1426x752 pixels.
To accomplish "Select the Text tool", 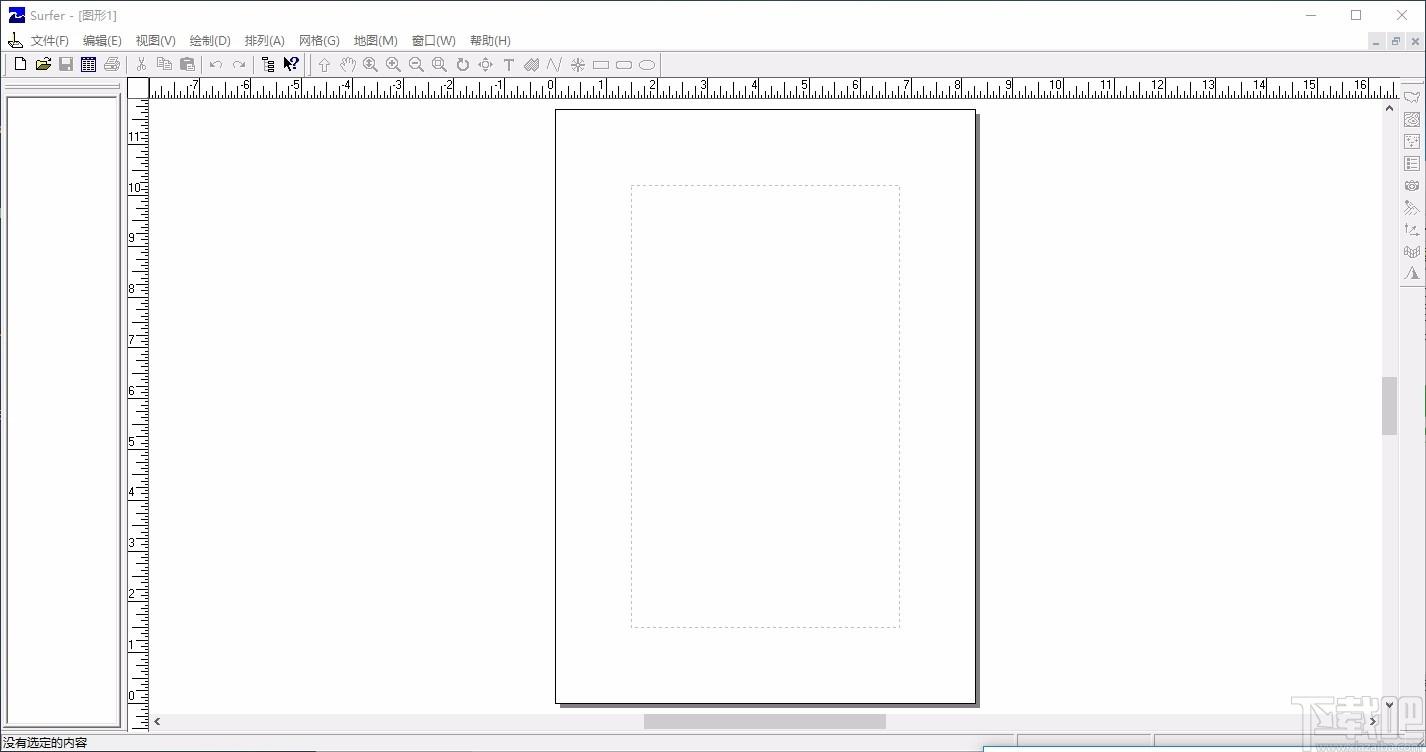I will tap(508, 64).
